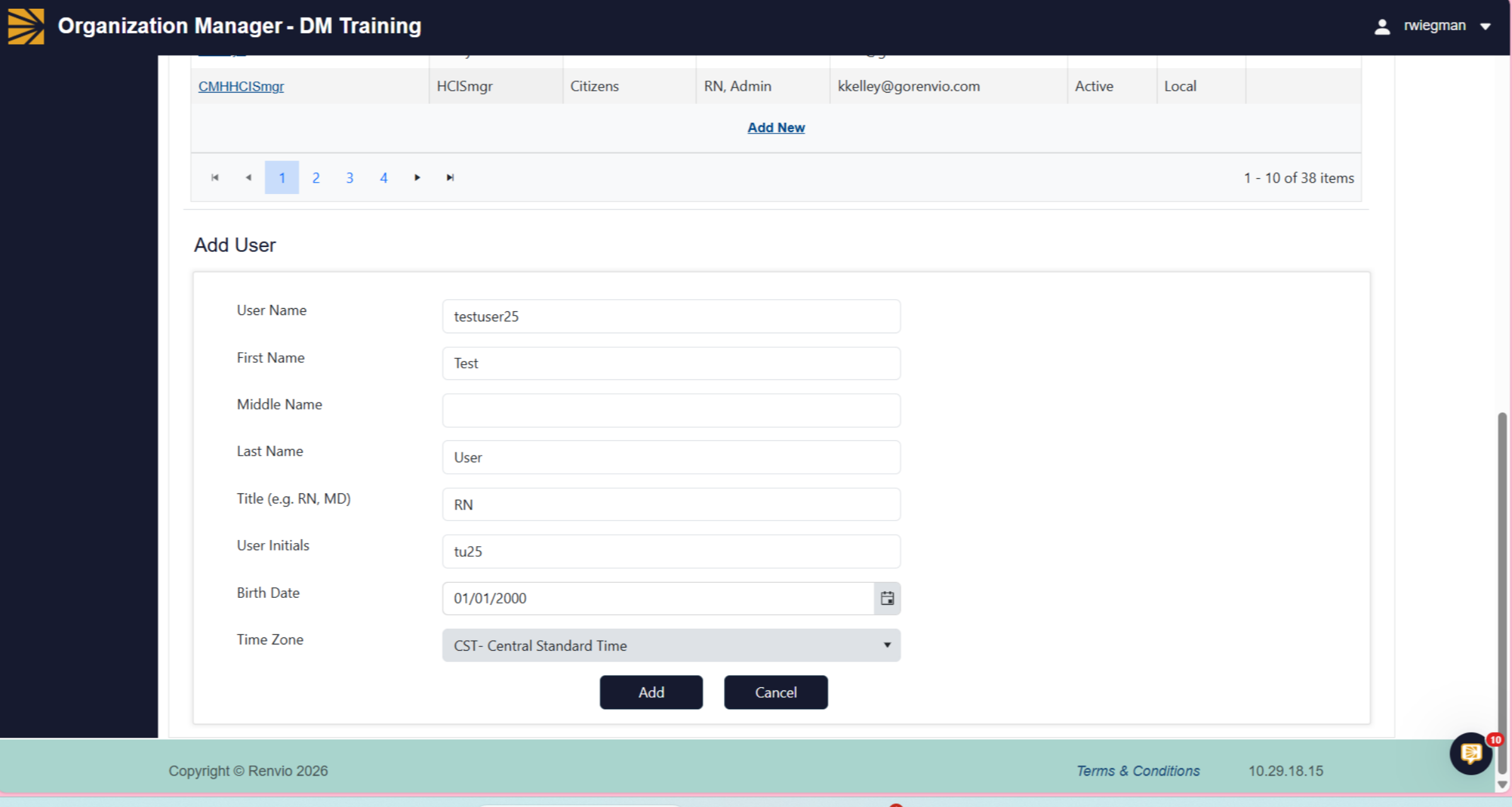The height and width of the screenshot is (807, 1512).
Task: Select page 1 in the pager
Action: [282, 178]
